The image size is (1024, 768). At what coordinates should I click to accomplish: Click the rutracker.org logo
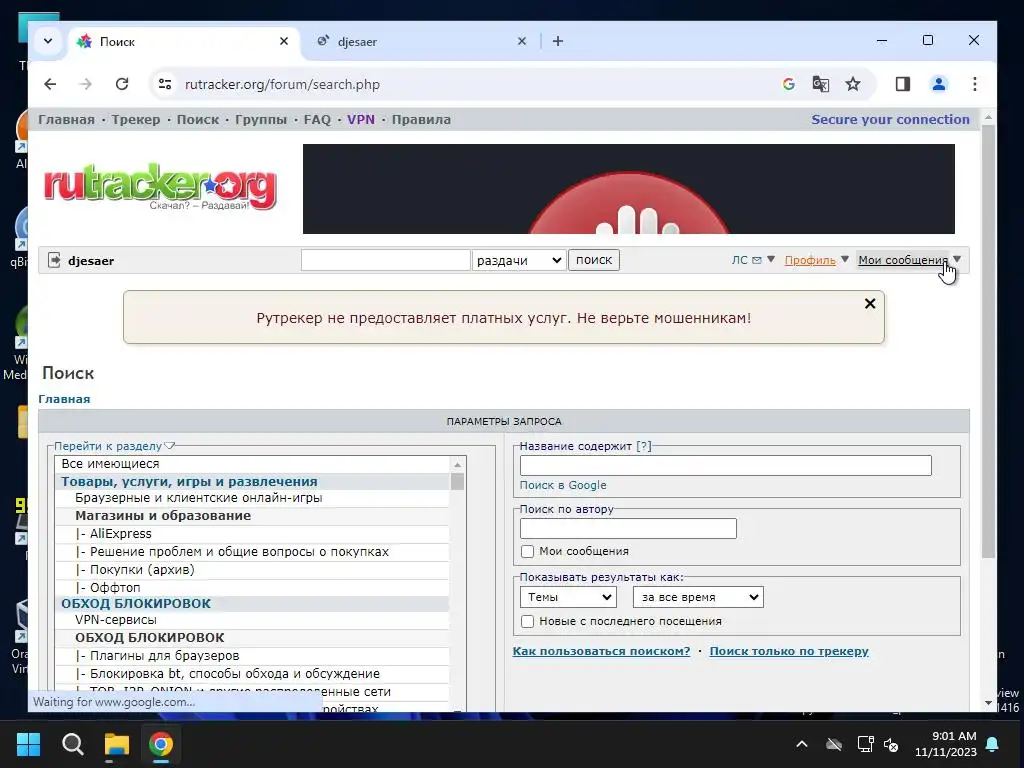[160, 187]
